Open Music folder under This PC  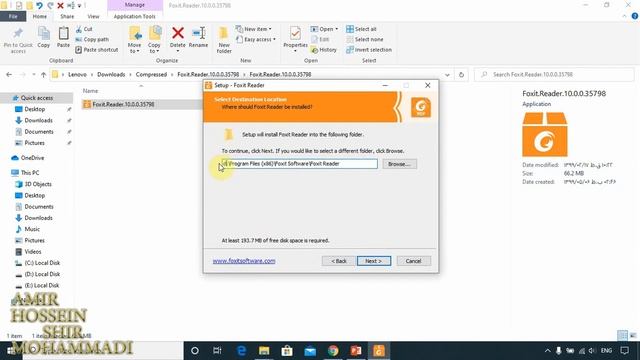point(32,229)
